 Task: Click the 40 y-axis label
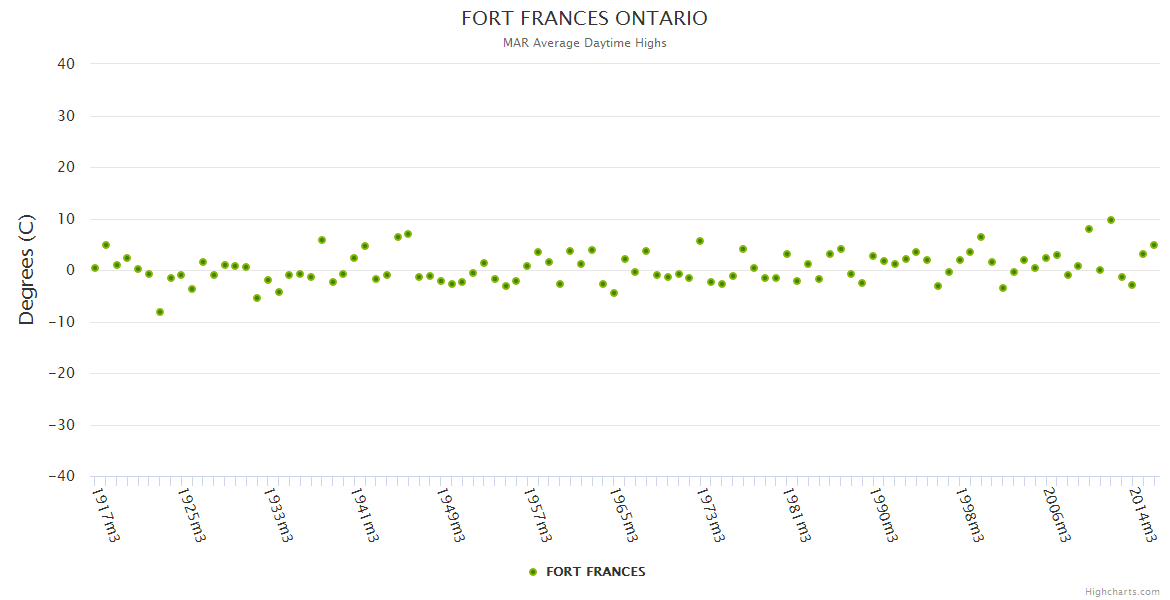(x=66, y=64)
